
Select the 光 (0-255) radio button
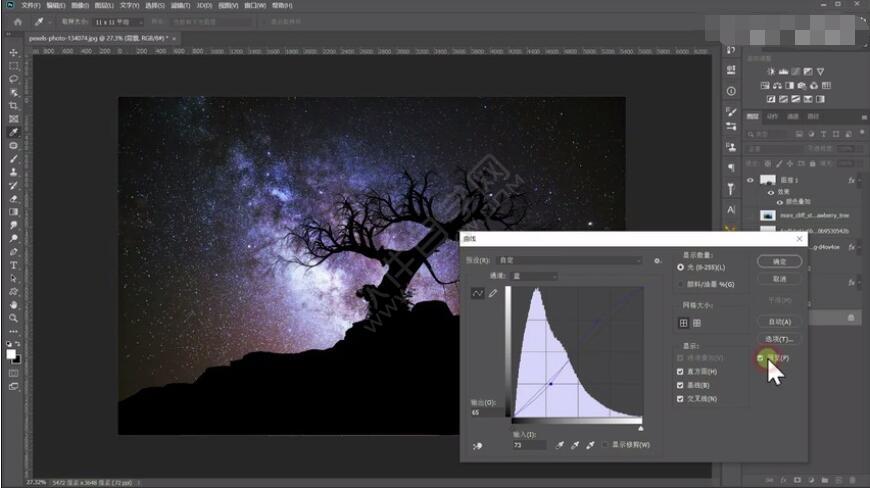pos(681,268)
